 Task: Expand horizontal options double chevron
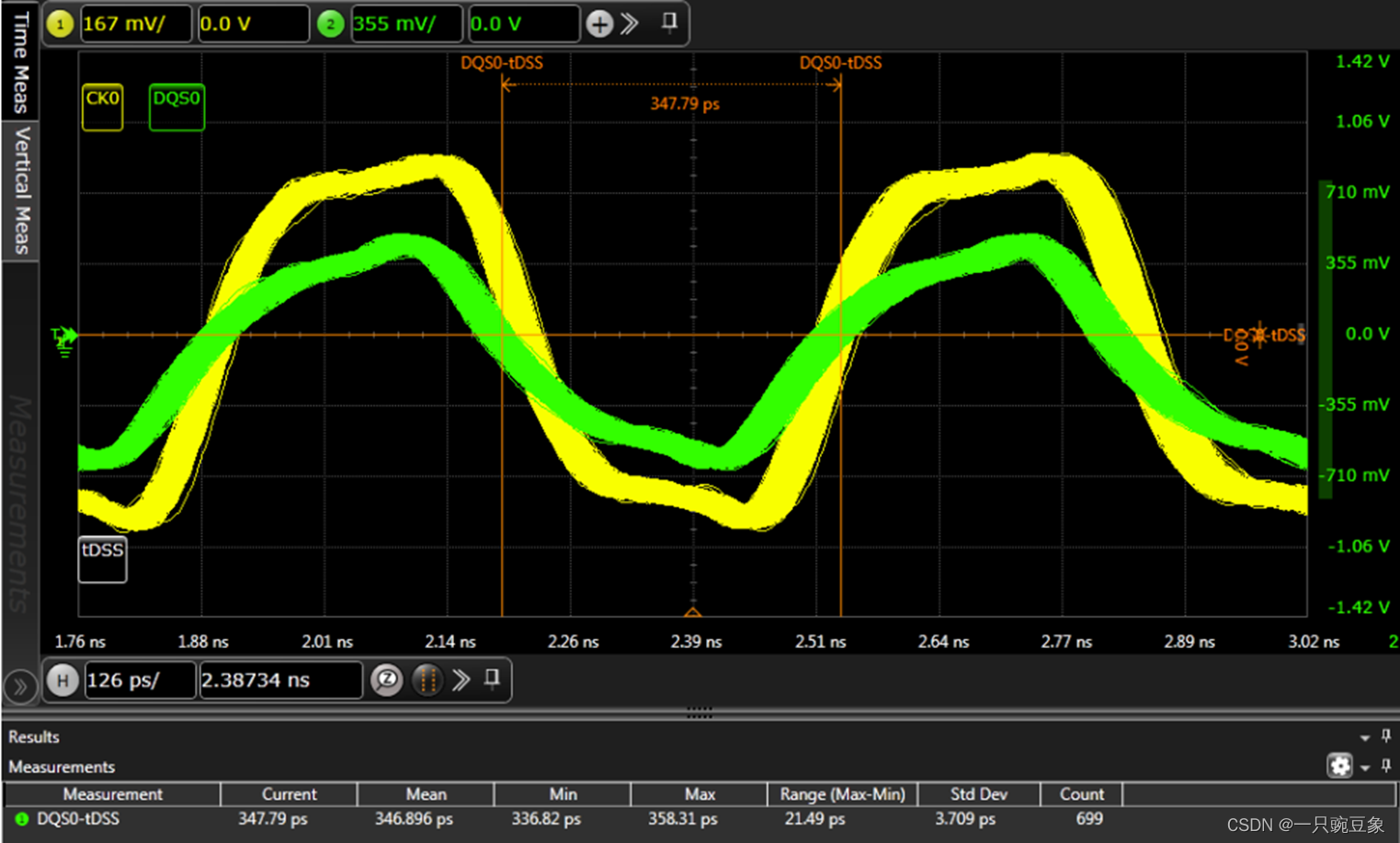461,680
